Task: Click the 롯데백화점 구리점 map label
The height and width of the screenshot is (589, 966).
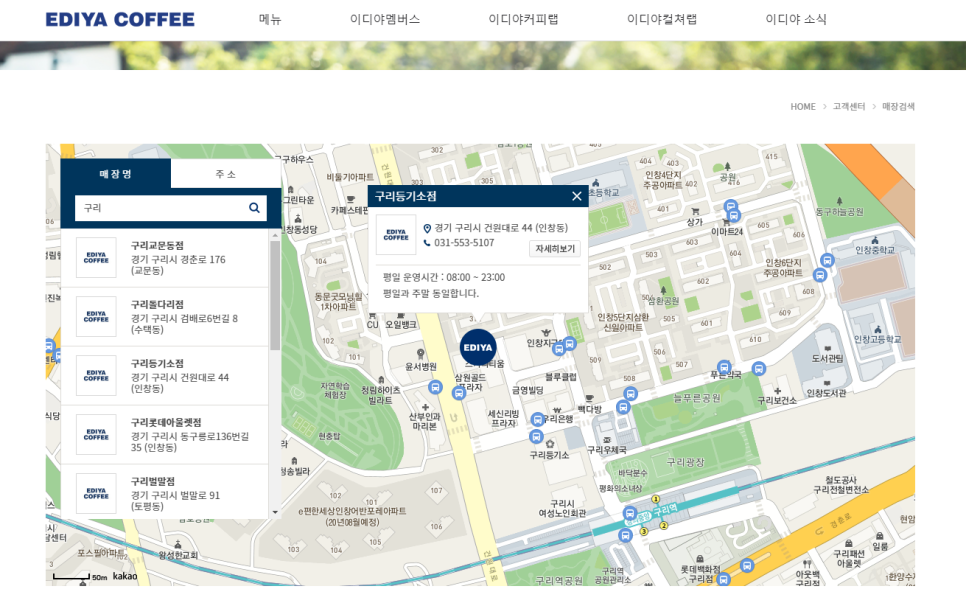Action: point(700,574)
